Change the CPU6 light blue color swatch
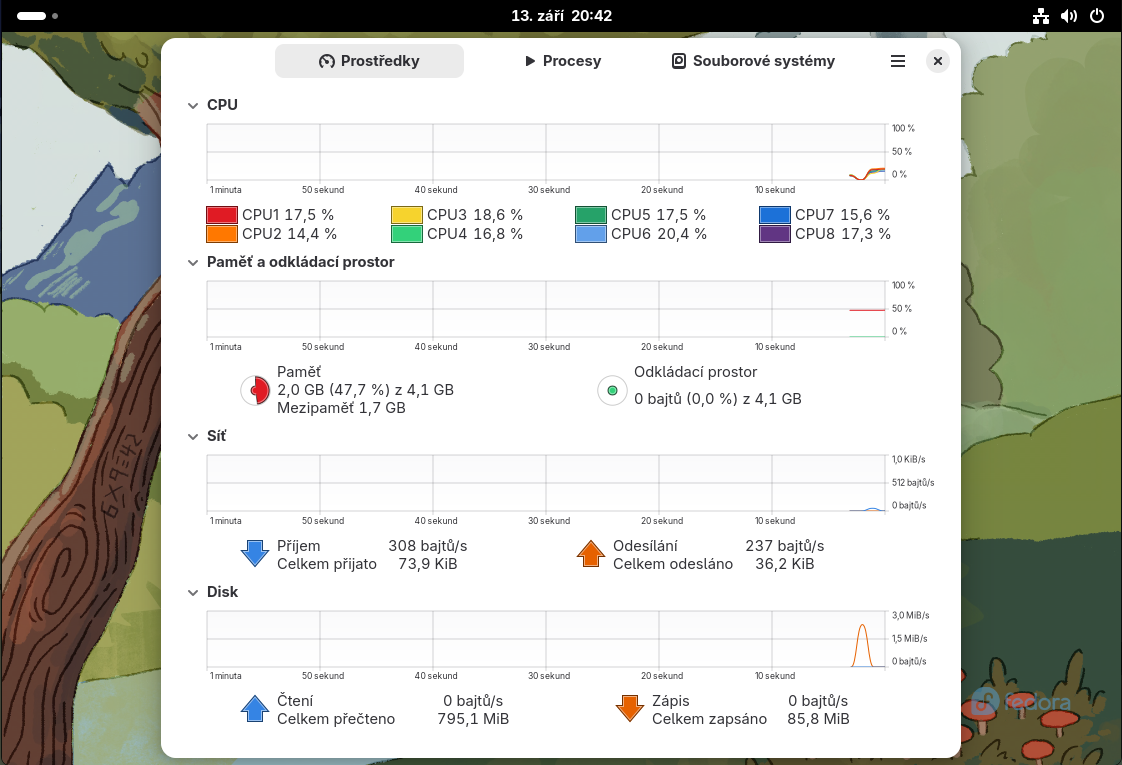Screen dimensions: 1122x765 click(591, 234)
